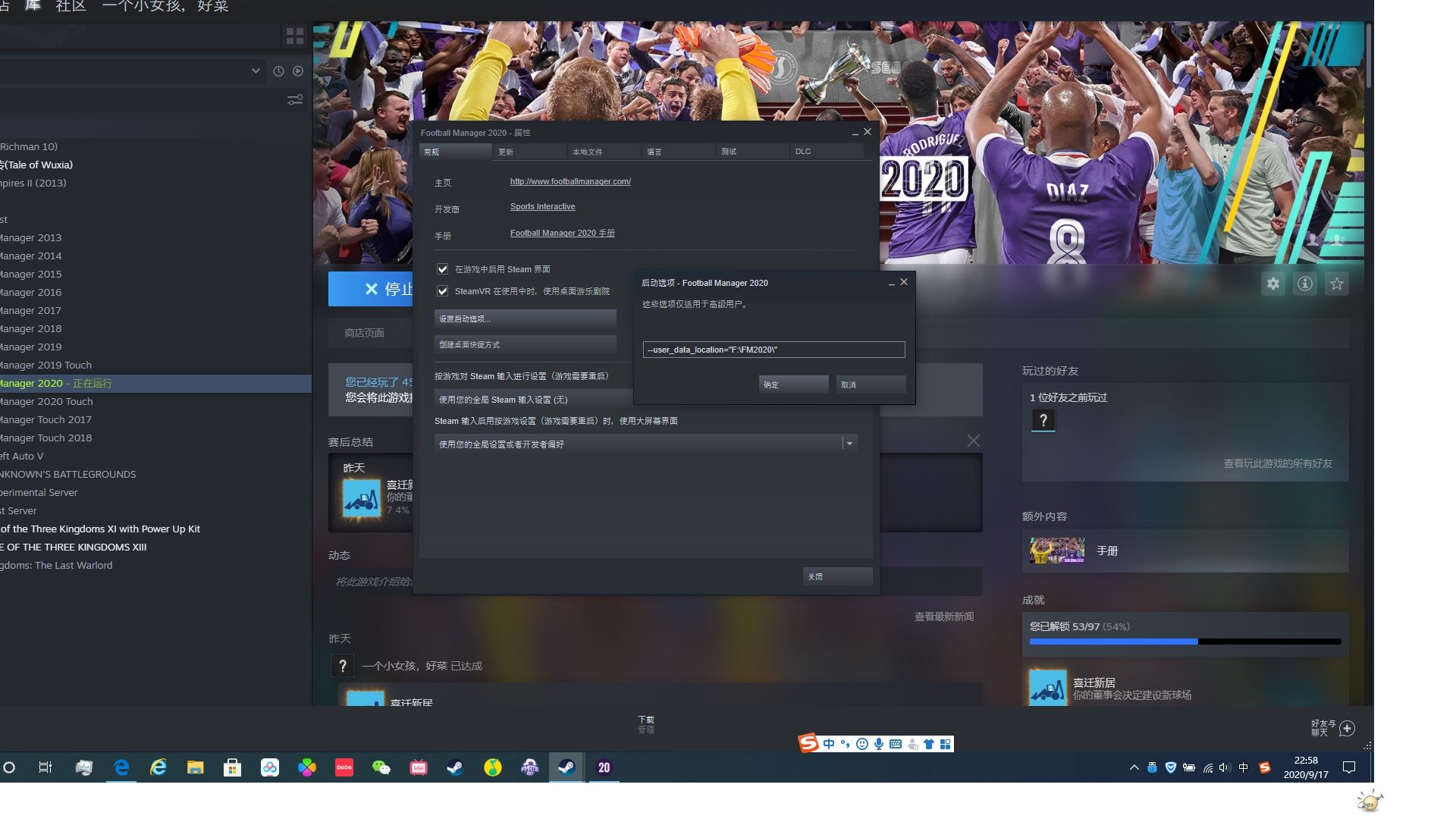
Task: Switch to the 更新 tab in properties
Action: (529, 152)
